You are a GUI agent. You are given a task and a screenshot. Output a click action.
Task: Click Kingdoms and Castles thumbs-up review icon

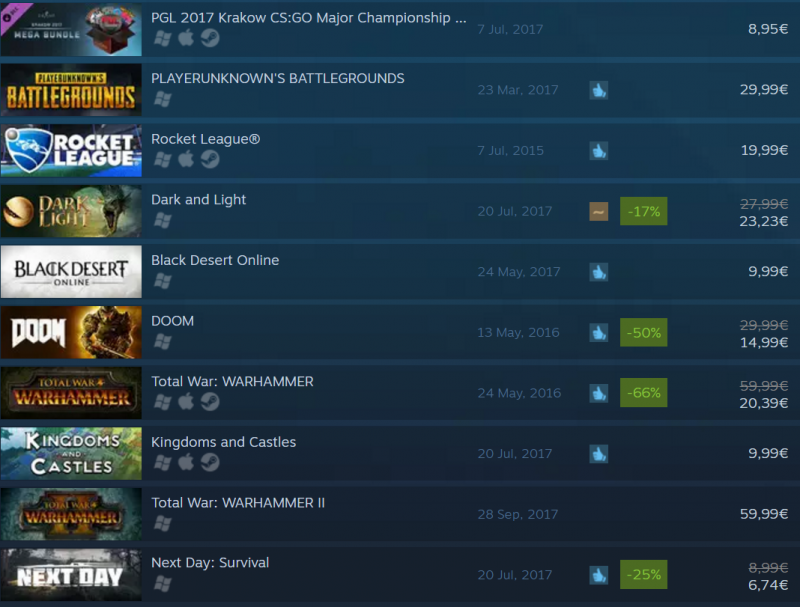[598, 453]
